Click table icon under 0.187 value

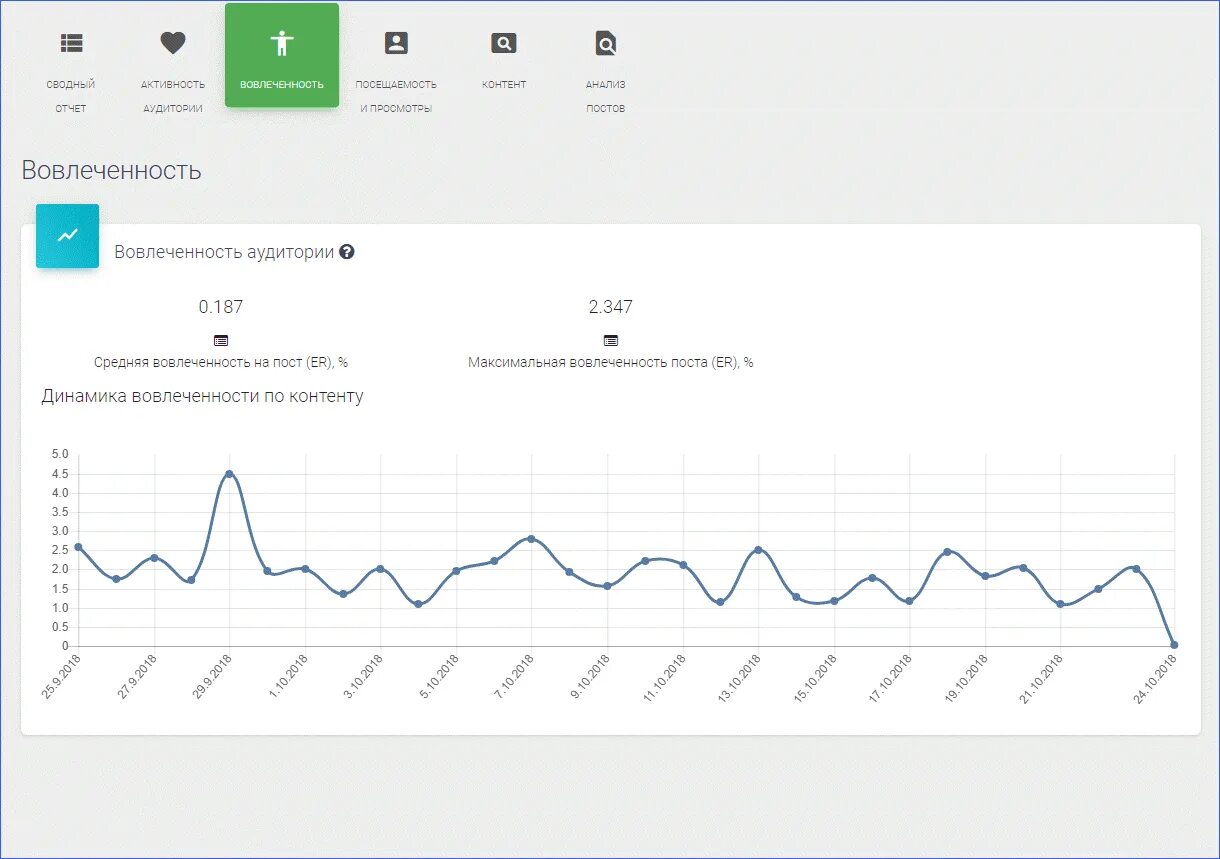tap(221, 340)
